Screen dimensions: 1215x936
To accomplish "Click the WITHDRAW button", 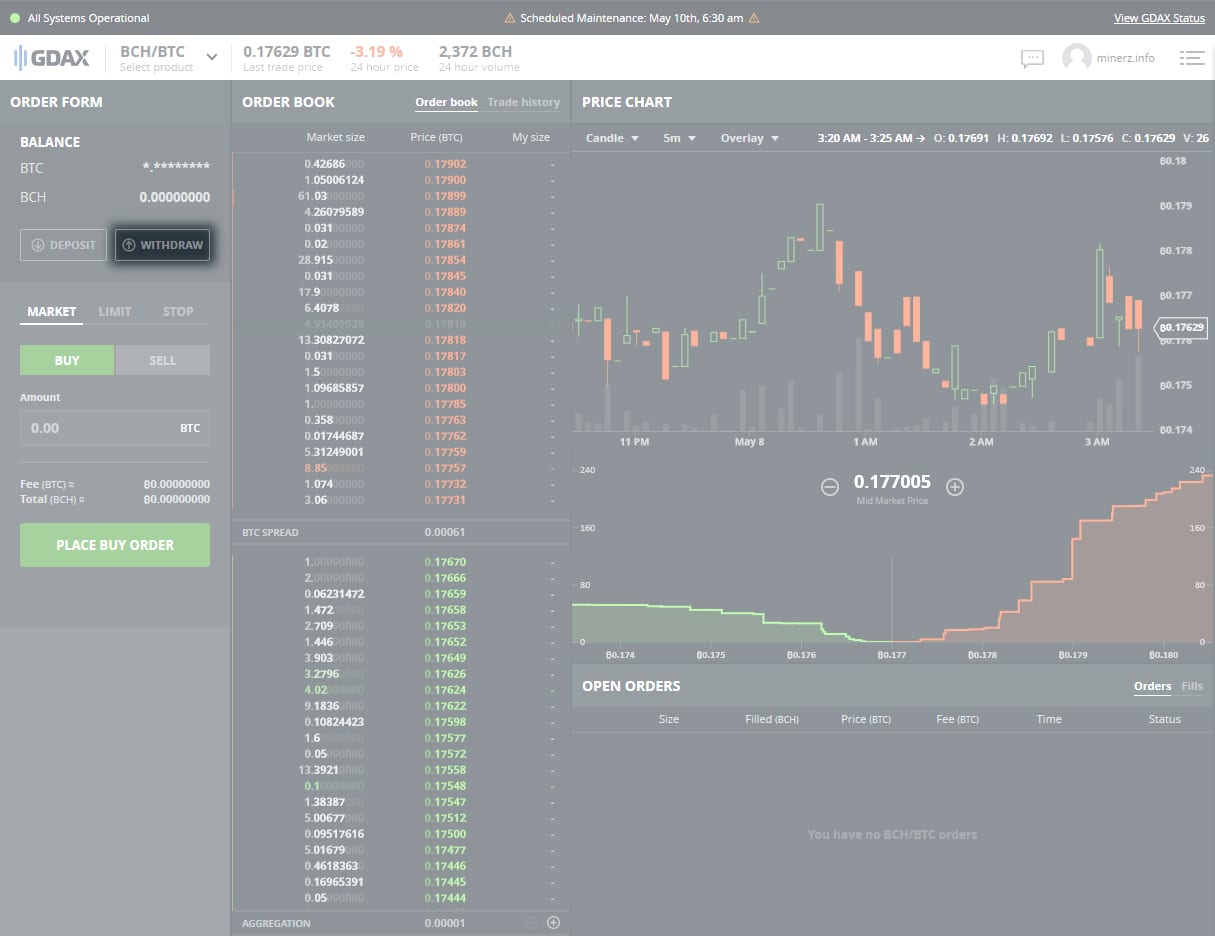I will (162, 245).
